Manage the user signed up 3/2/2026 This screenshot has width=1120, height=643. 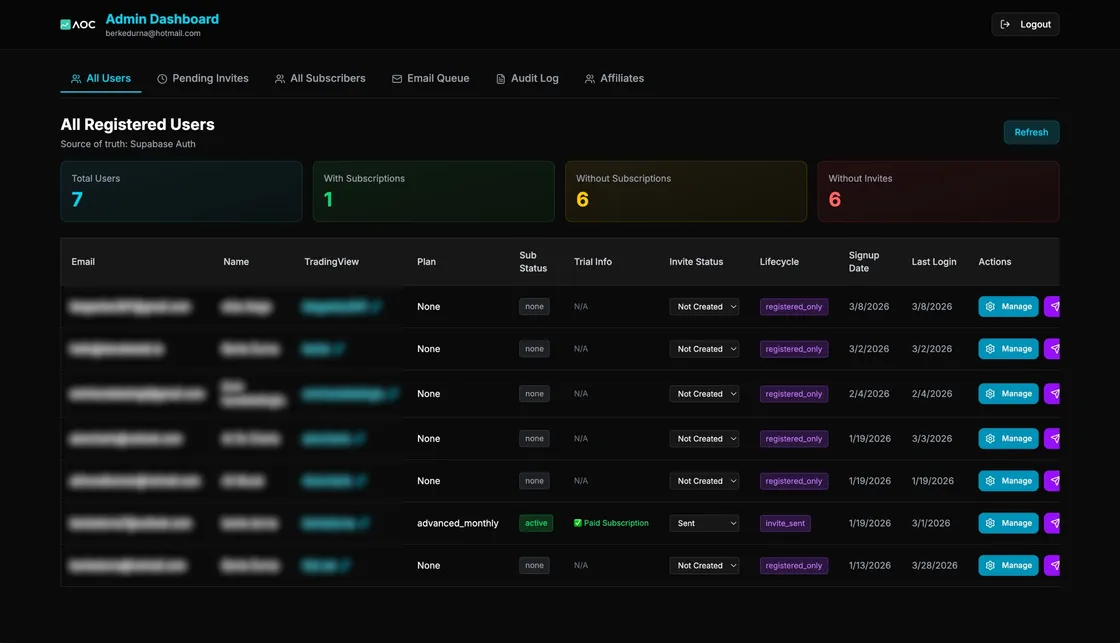1008,349
